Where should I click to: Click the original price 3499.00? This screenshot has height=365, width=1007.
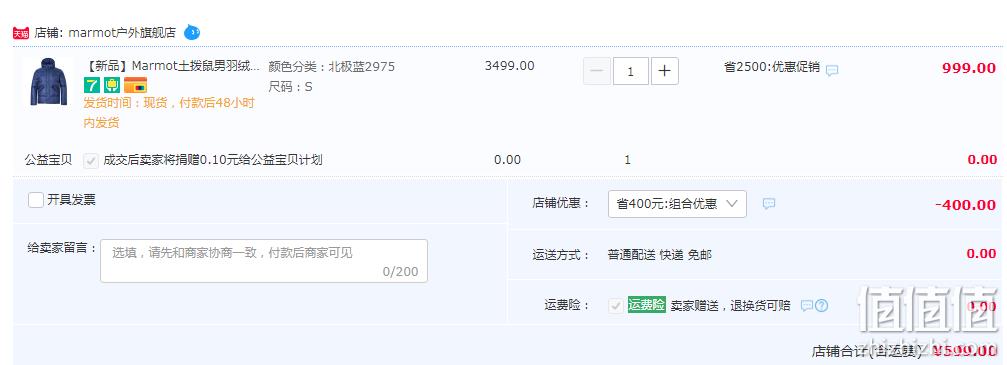click(x=509, y=66)
